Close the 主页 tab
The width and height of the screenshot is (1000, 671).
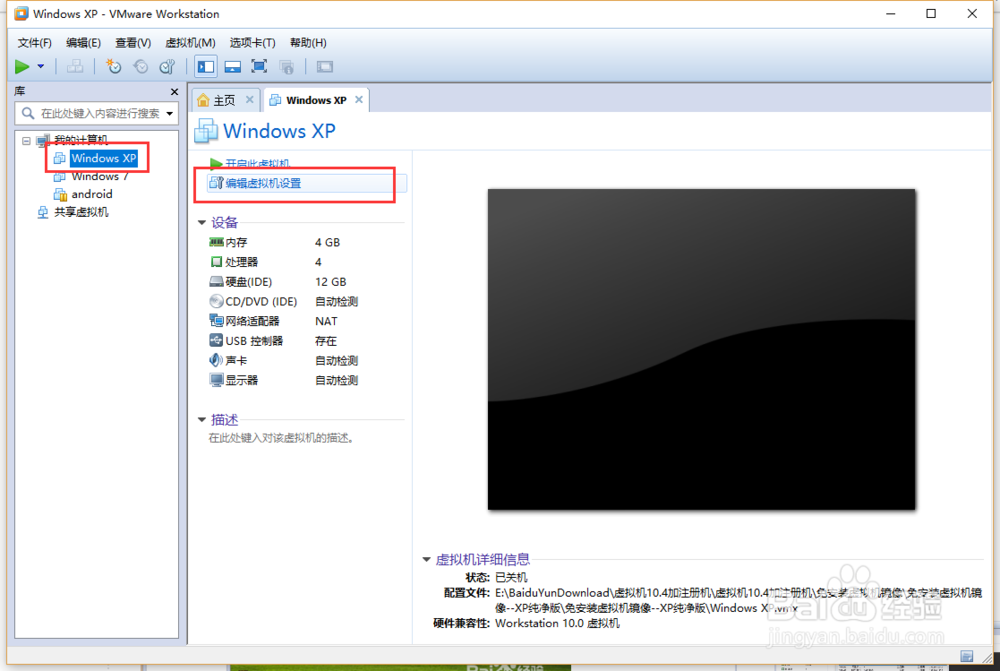[x=249, y=100]
